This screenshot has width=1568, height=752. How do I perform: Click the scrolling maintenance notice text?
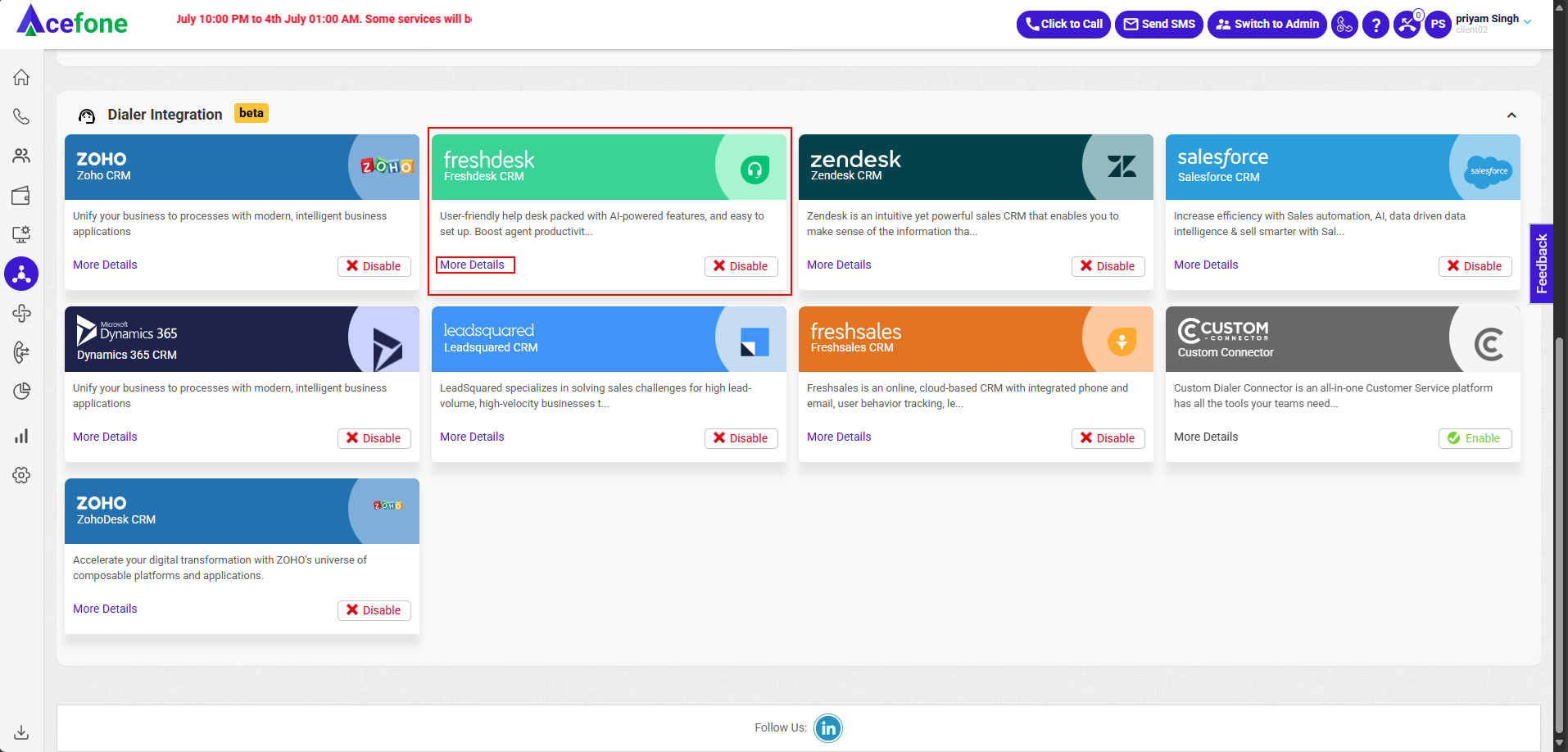324,19
